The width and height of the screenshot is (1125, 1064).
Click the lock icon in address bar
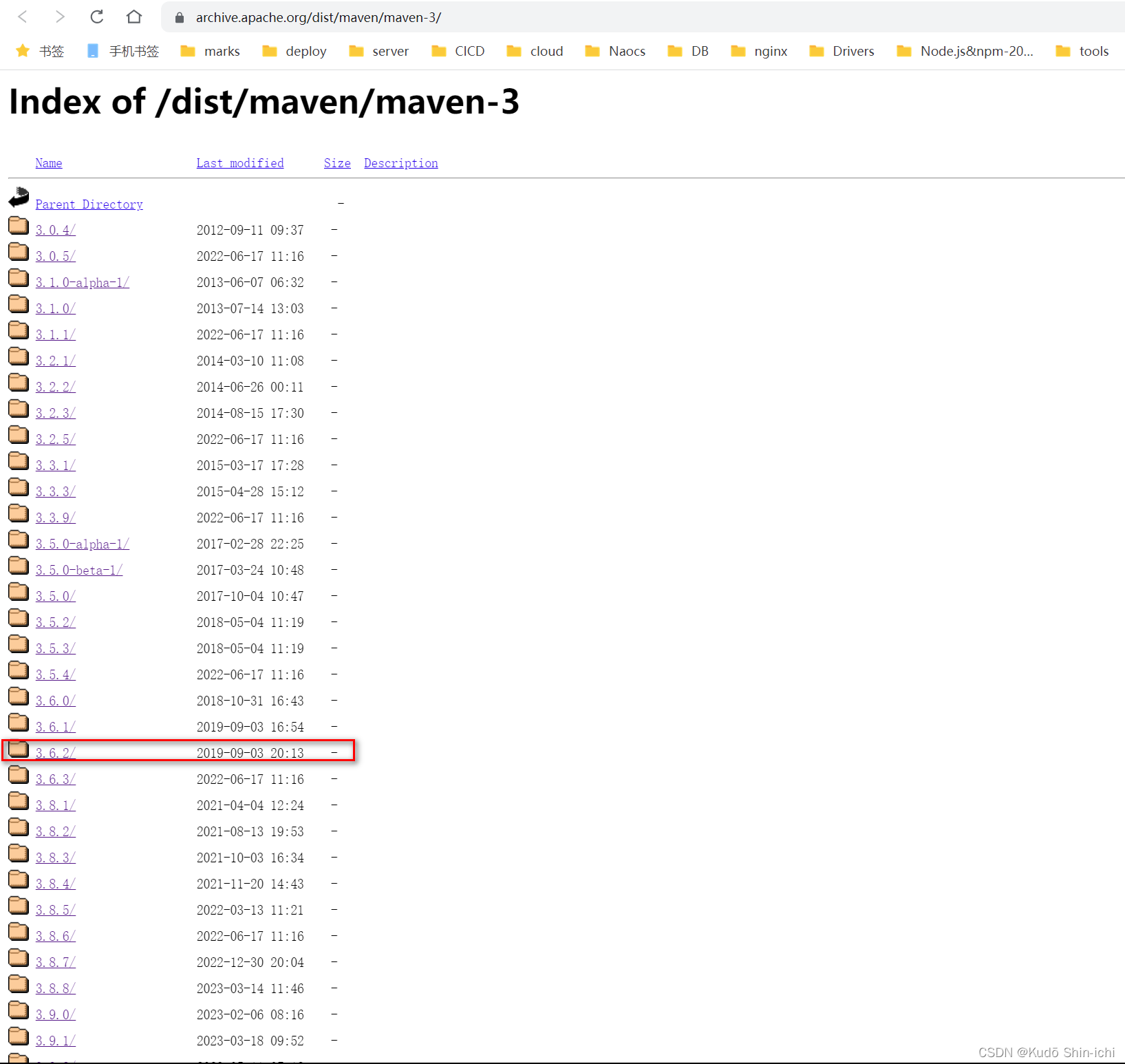pos(180,18)
